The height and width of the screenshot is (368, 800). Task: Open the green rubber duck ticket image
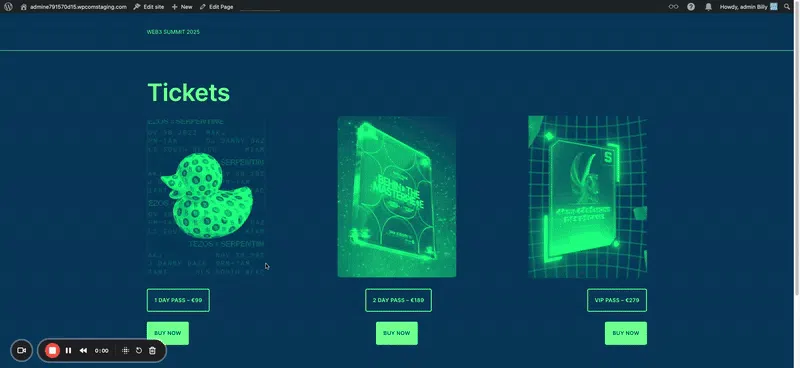pyautogui.click(x=206, y=197)
